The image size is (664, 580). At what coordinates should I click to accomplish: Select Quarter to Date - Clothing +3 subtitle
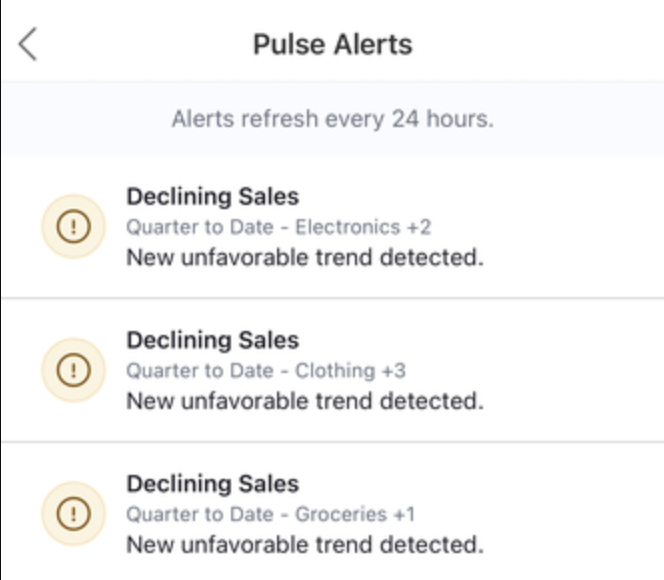[266, 371]
